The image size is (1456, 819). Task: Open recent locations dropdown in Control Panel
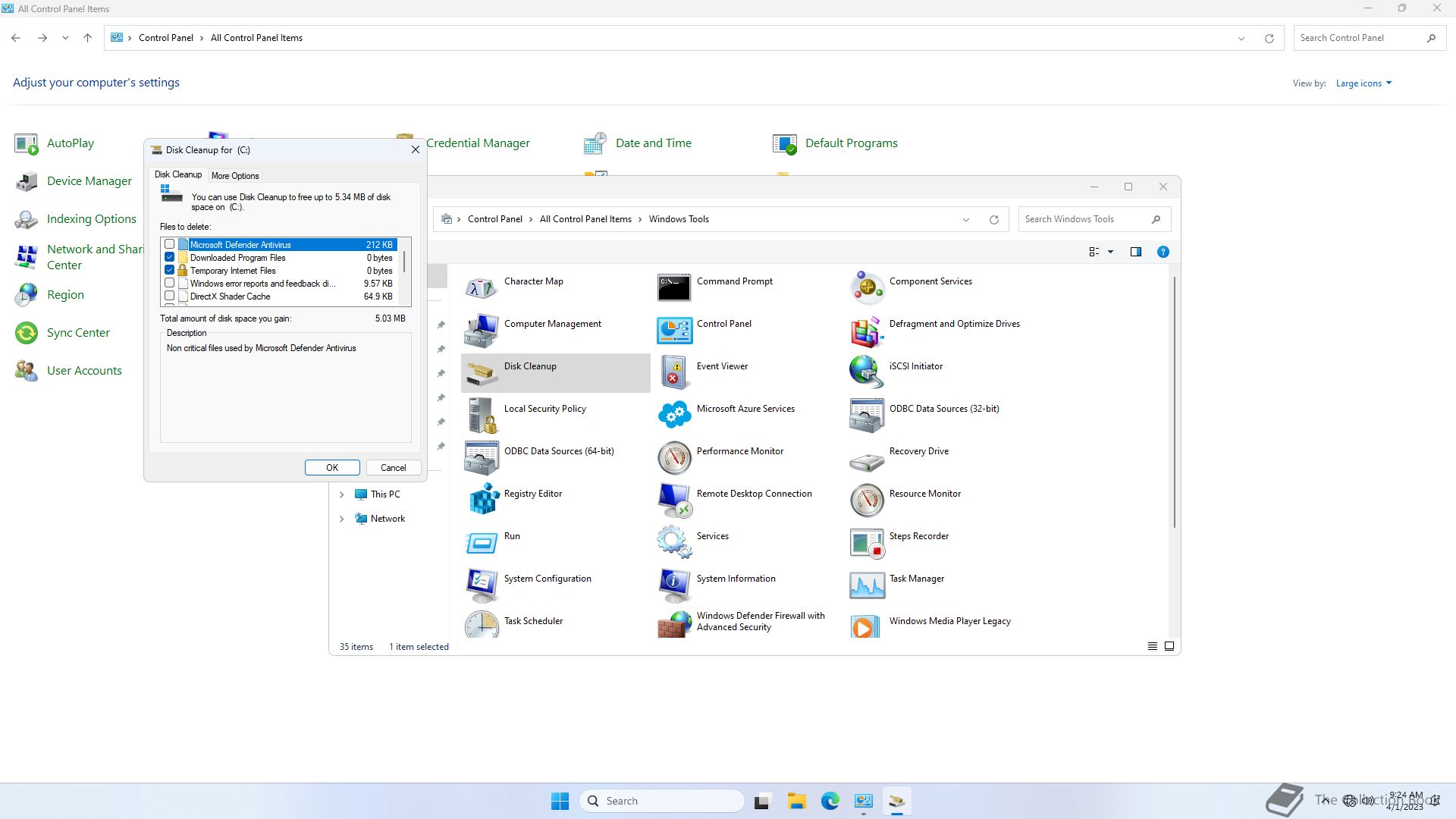65,38
